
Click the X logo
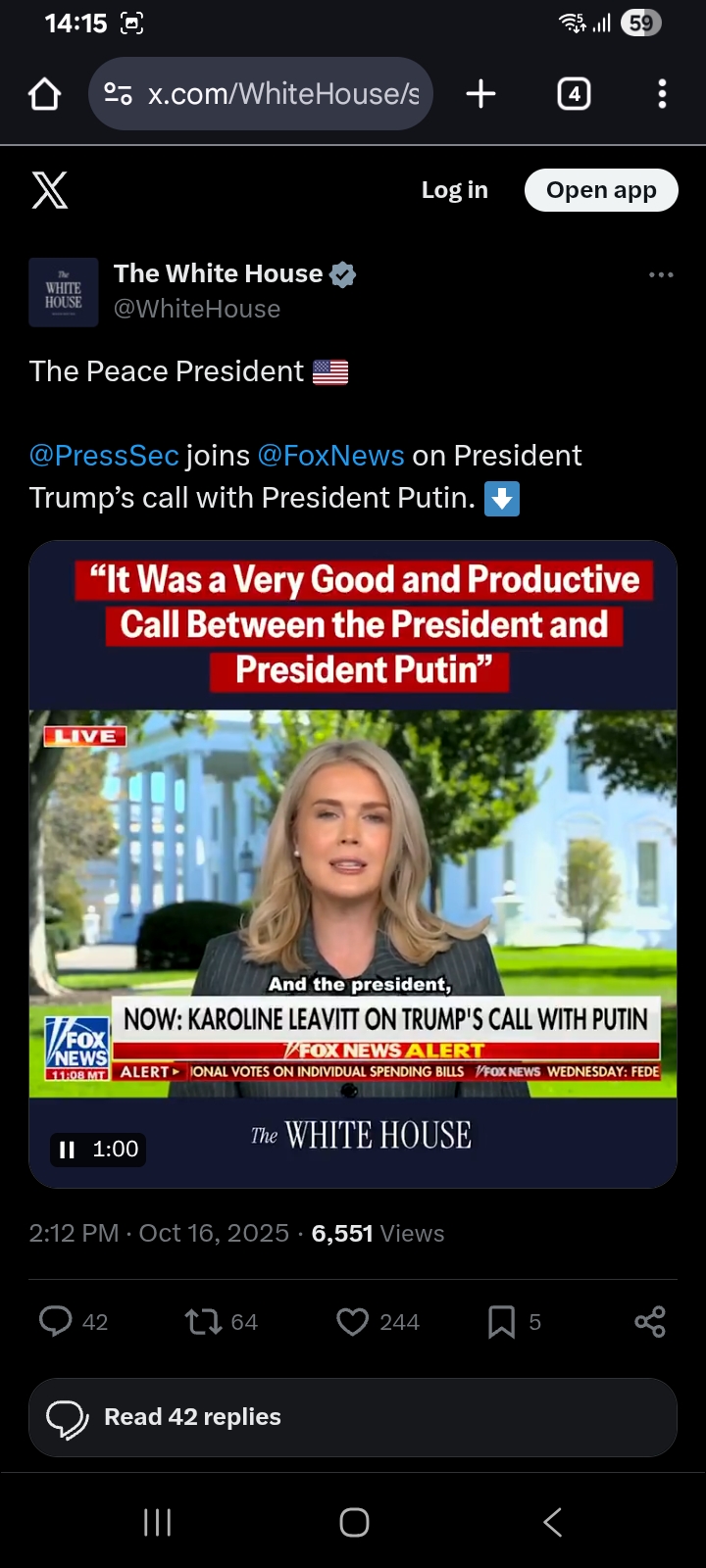pos(50,190)
